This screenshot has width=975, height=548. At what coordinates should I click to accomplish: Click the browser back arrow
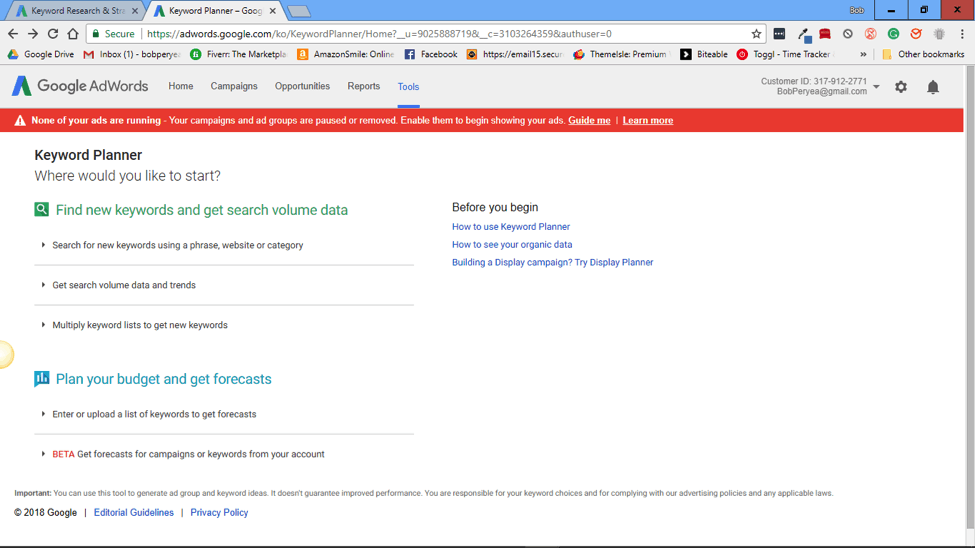click(13, 34)
